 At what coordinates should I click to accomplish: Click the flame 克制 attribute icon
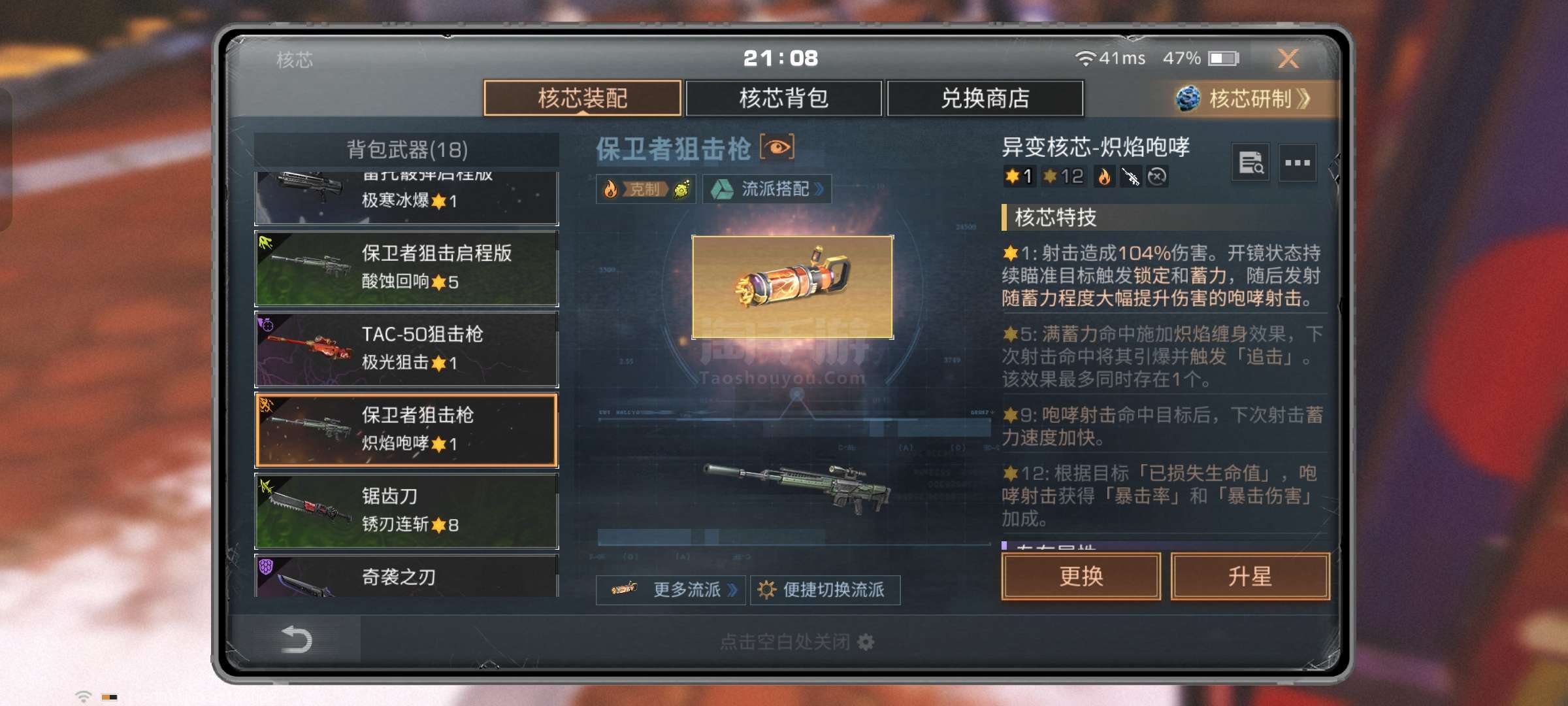point(610,190)
